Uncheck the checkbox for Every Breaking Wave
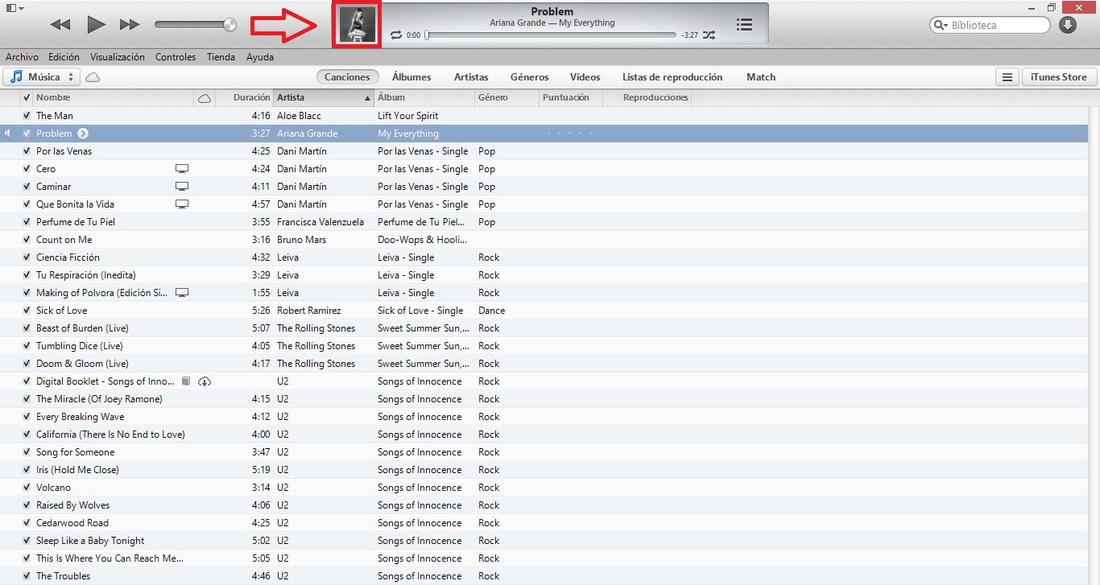This screenshot has height=585, width=1100. pos(27,417)
